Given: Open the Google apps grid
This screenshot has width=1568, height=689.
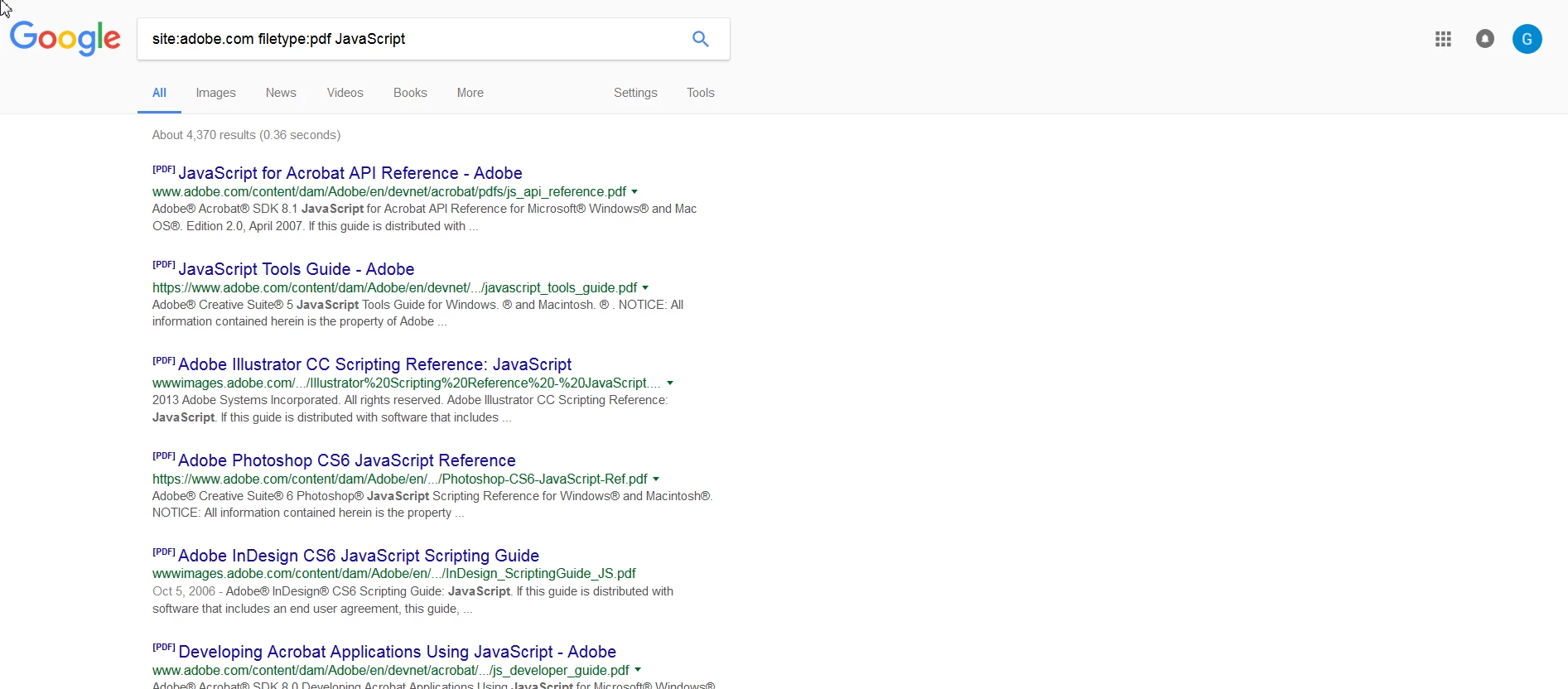Looking at the screenshot, I should tap(1443, 39).
